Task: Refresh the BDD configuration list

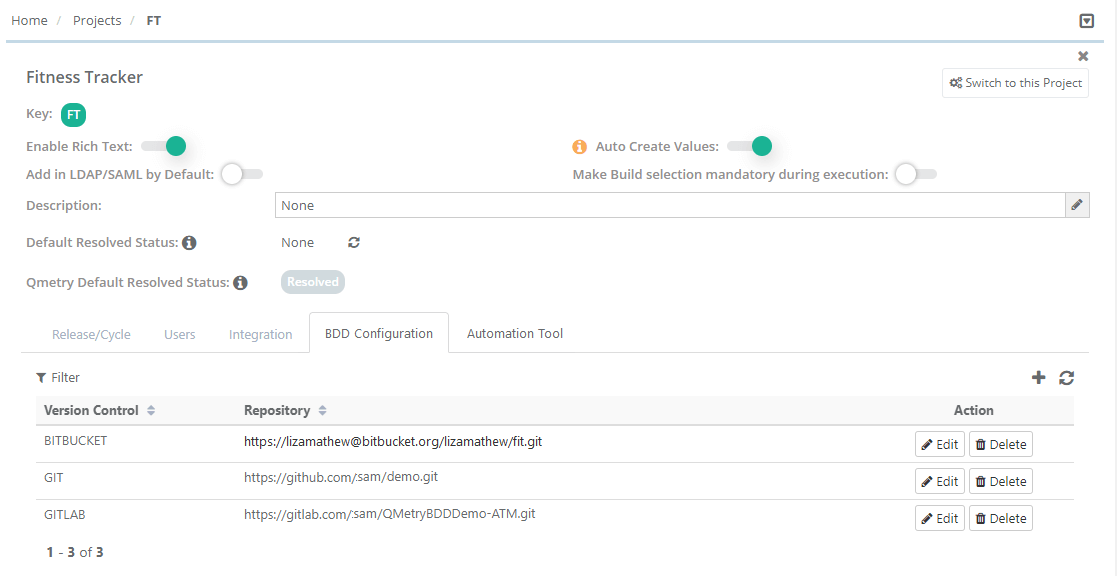Action: 1066,377
